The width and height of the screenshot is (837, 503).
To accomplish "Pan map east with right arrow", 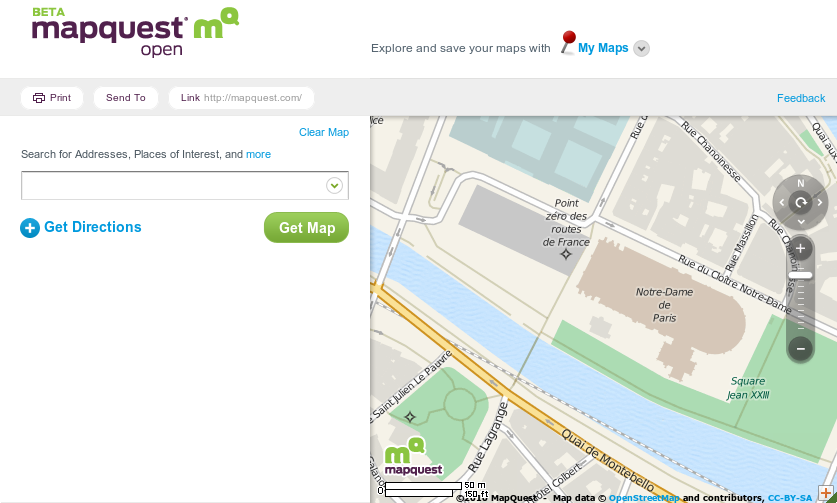I will click(819, 202).
